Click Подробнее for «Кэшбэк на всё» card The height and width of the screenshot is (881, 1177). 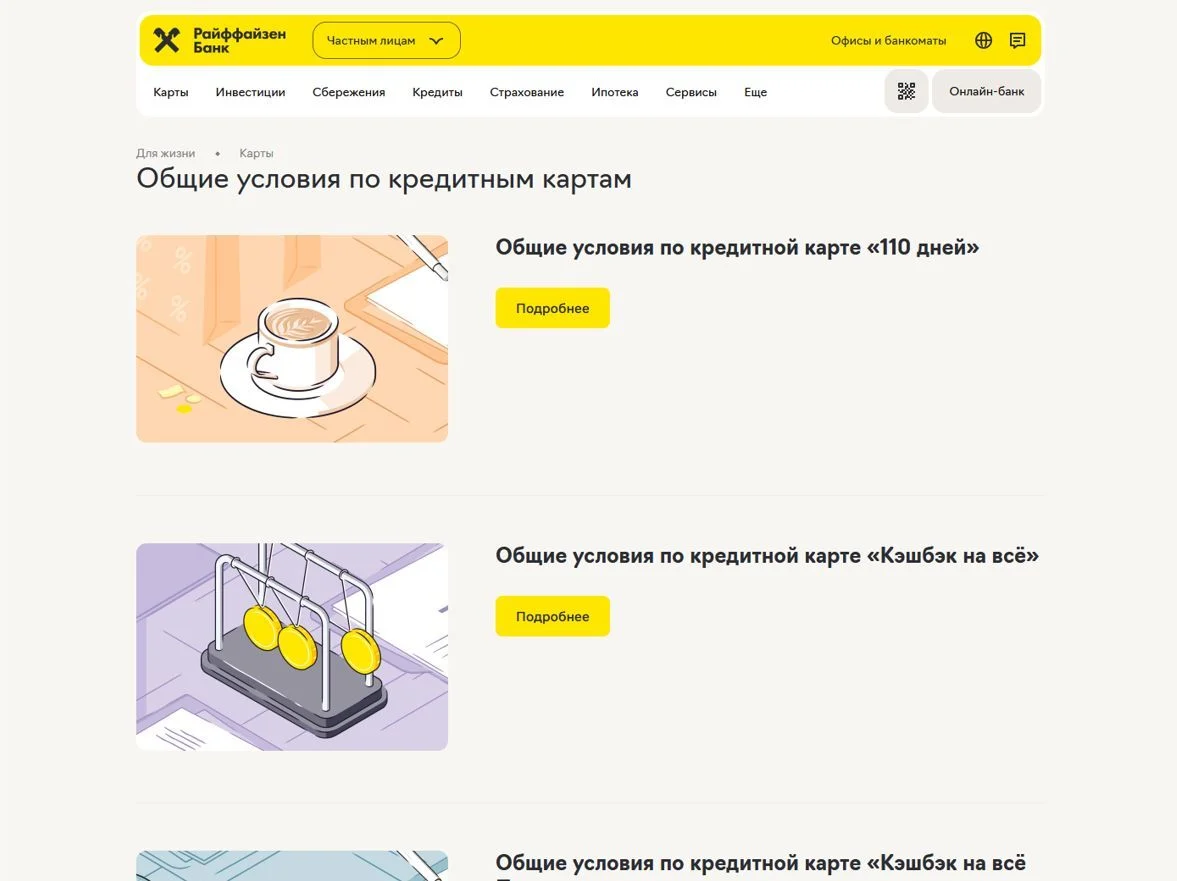click(x=552, y=616)
